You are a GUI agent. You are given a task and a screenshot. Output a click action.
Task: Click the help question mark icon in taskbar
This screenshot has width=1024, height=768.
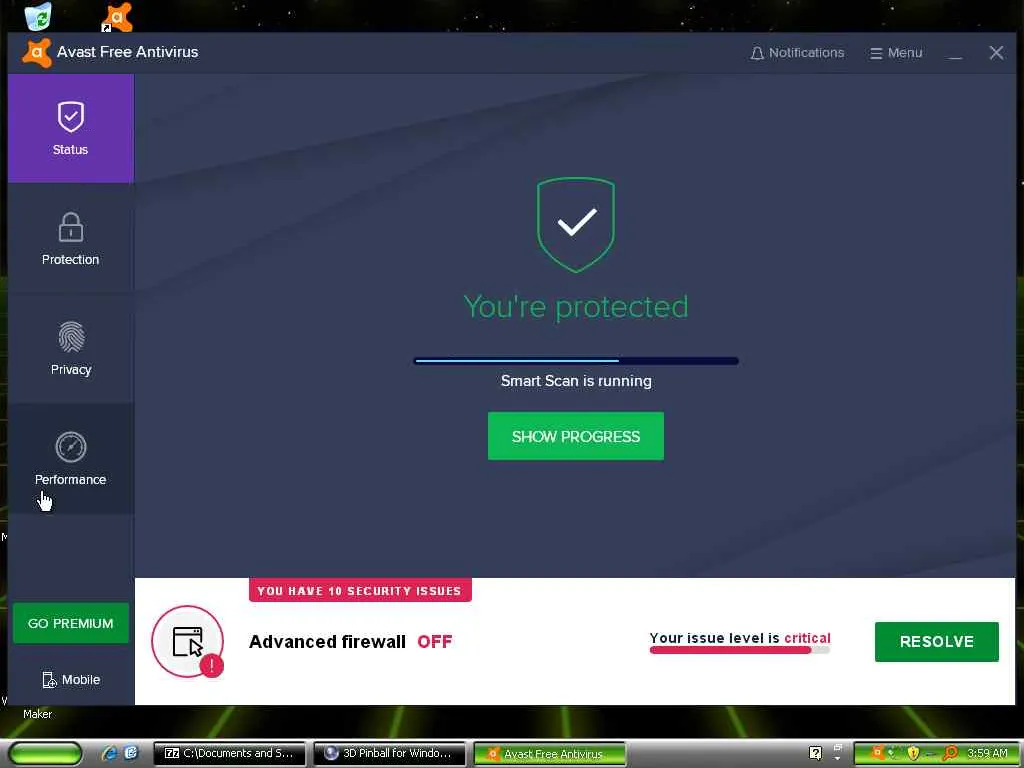tap(815, 753)
